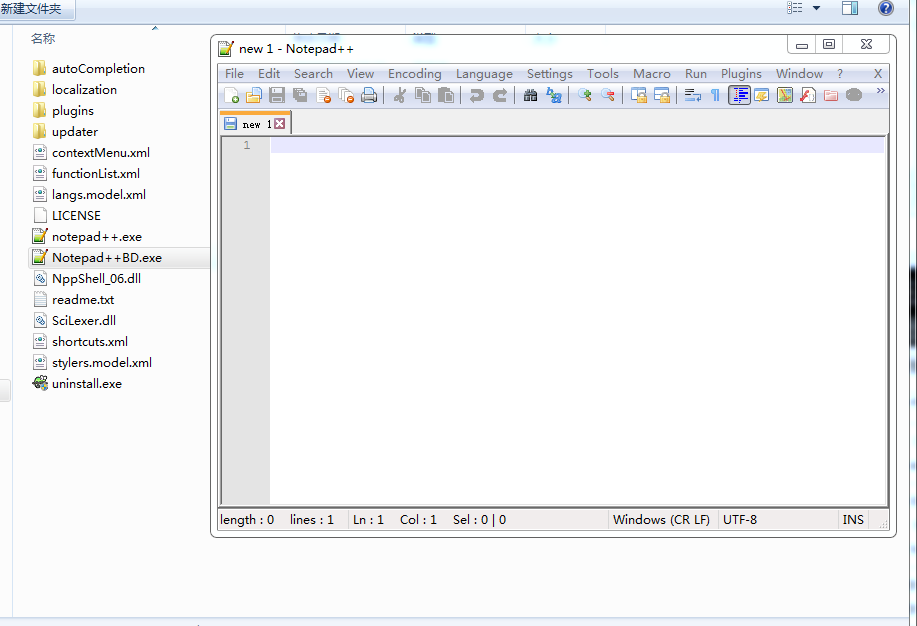Viewport: 917px width, 626px height.
Task: Click the Cut scissors icon
Action: coord(400,95)
